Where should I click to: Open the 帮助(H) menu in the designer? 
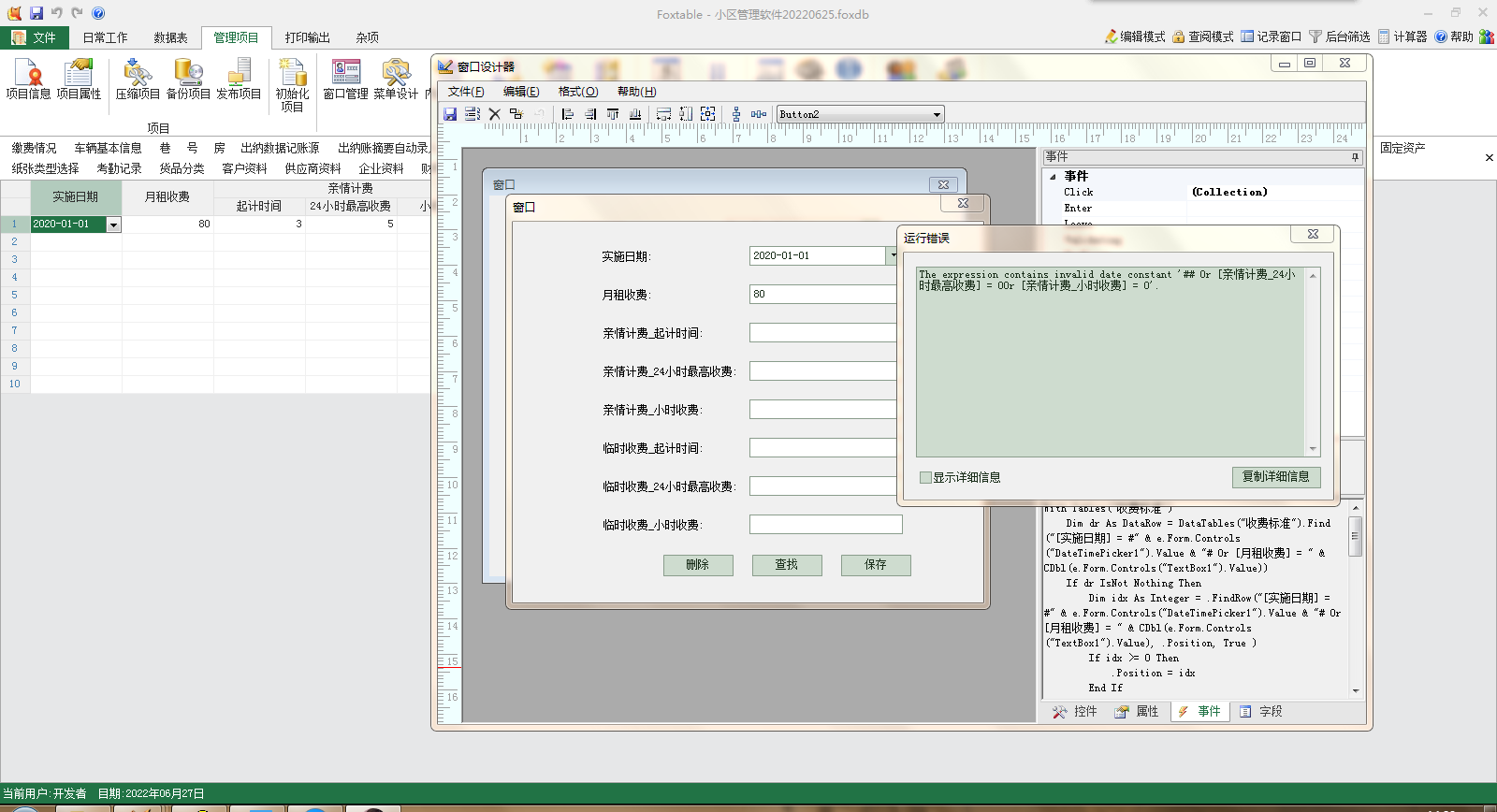point(636,92)
